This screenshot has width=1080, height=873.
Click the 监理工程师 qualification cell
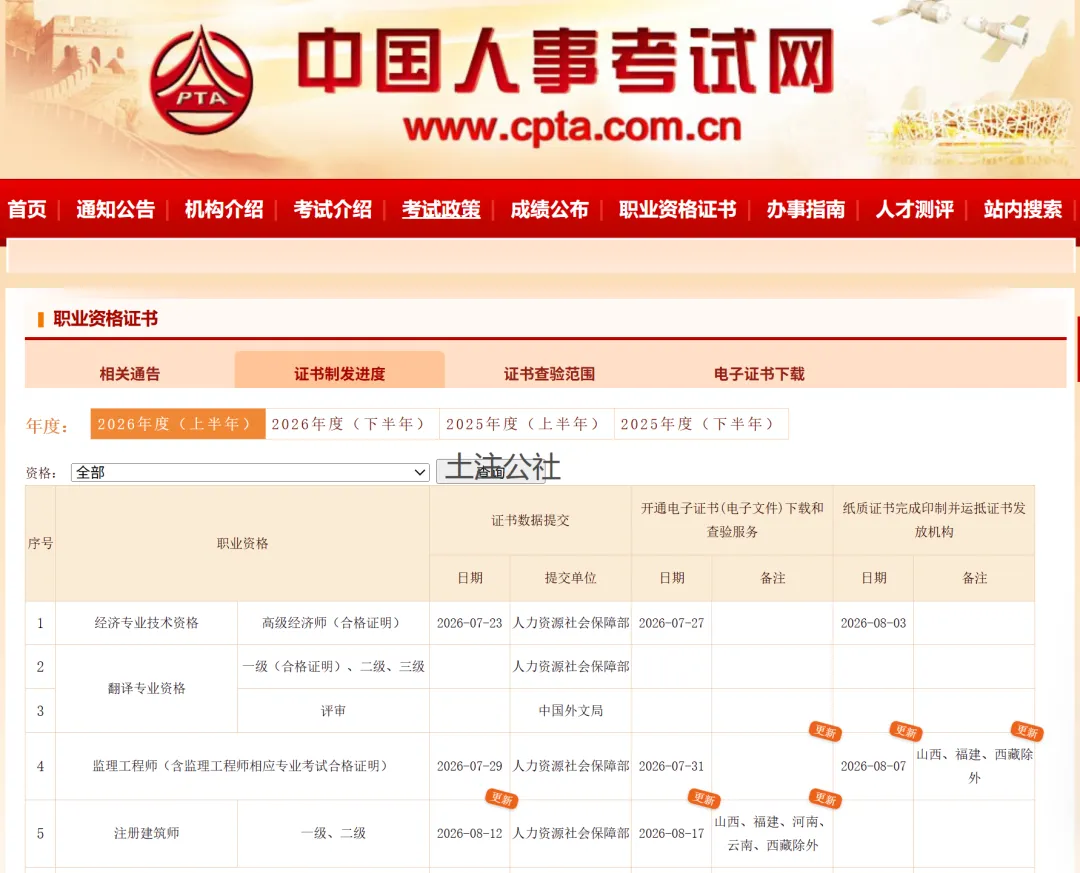click(x=242, y=766)
